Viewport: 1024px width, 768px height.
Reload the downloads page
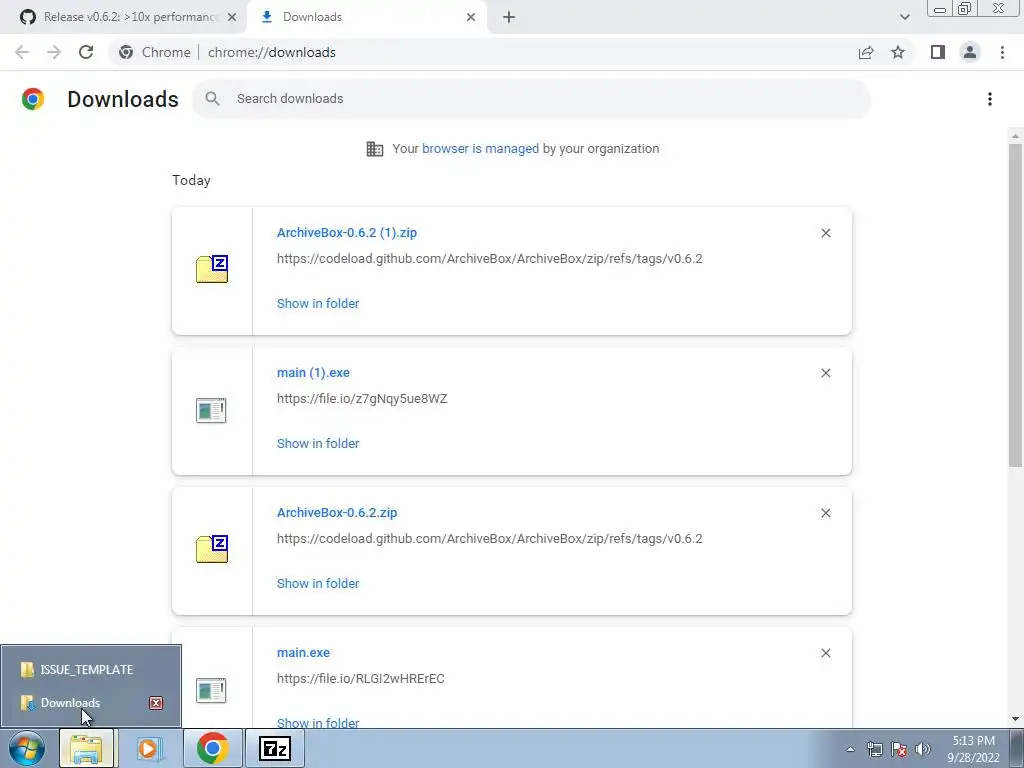pyautogui.click(x=86, y=52)
